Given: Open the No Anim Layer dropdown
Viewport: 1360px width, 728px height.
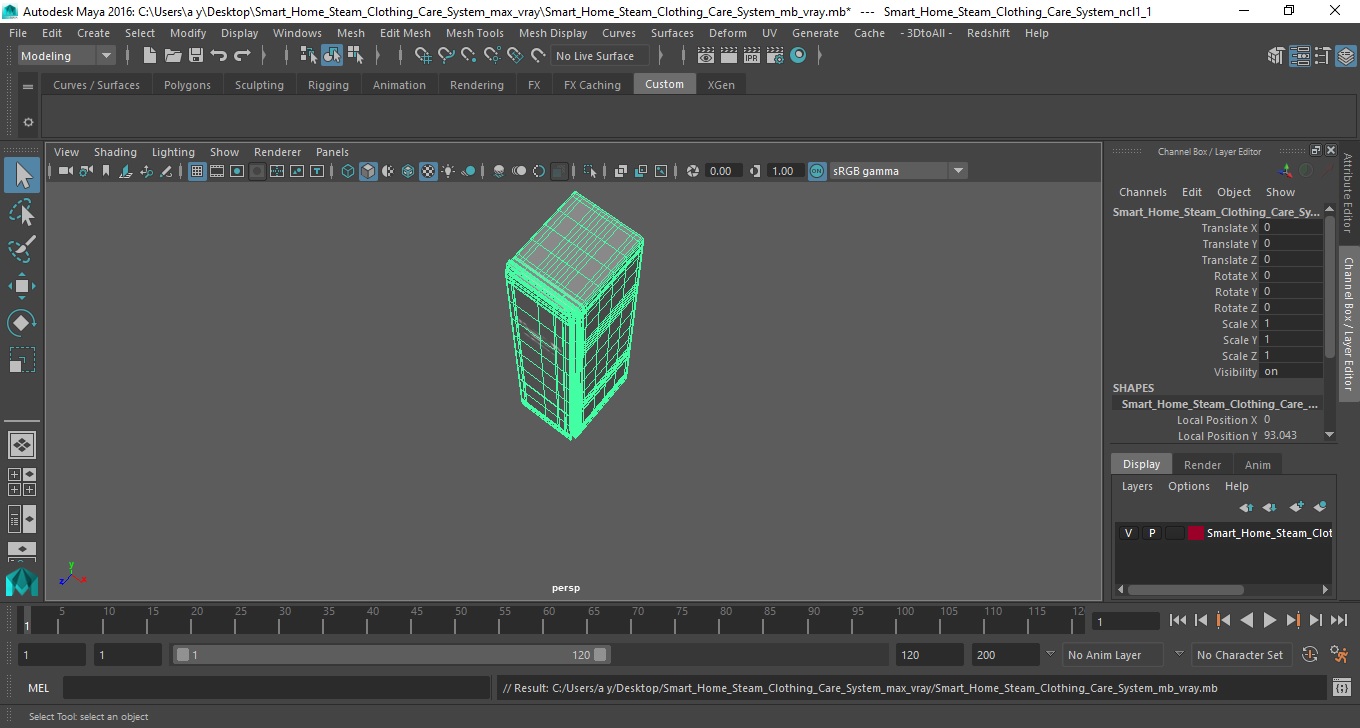Looking at the screenshot, I should click(x=1112, y=655).
